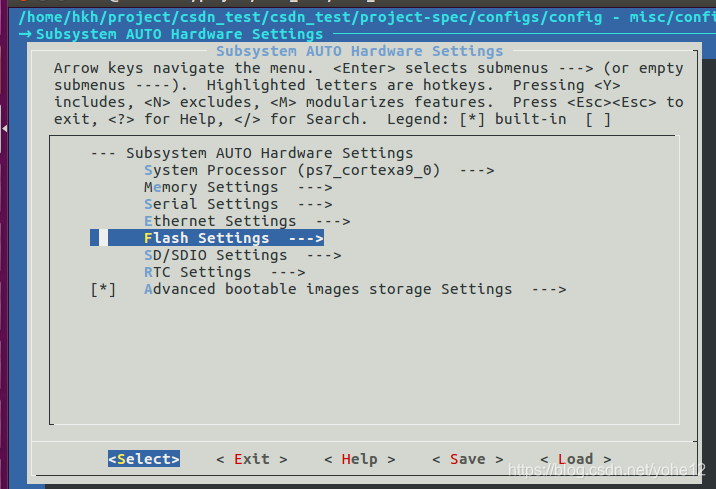Open the Ethernet Settings submenu

[247, 221]
